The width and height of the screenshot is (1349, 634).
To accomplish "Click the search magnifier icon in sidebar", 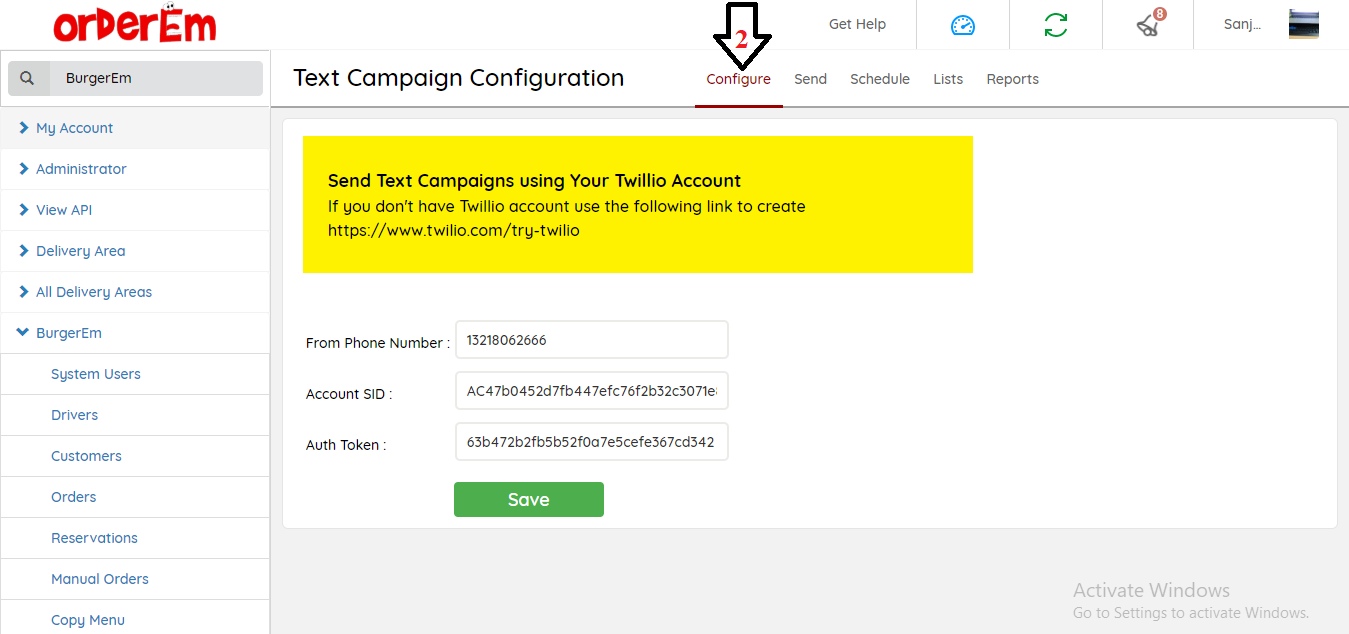I will click(x=27, y=78).
